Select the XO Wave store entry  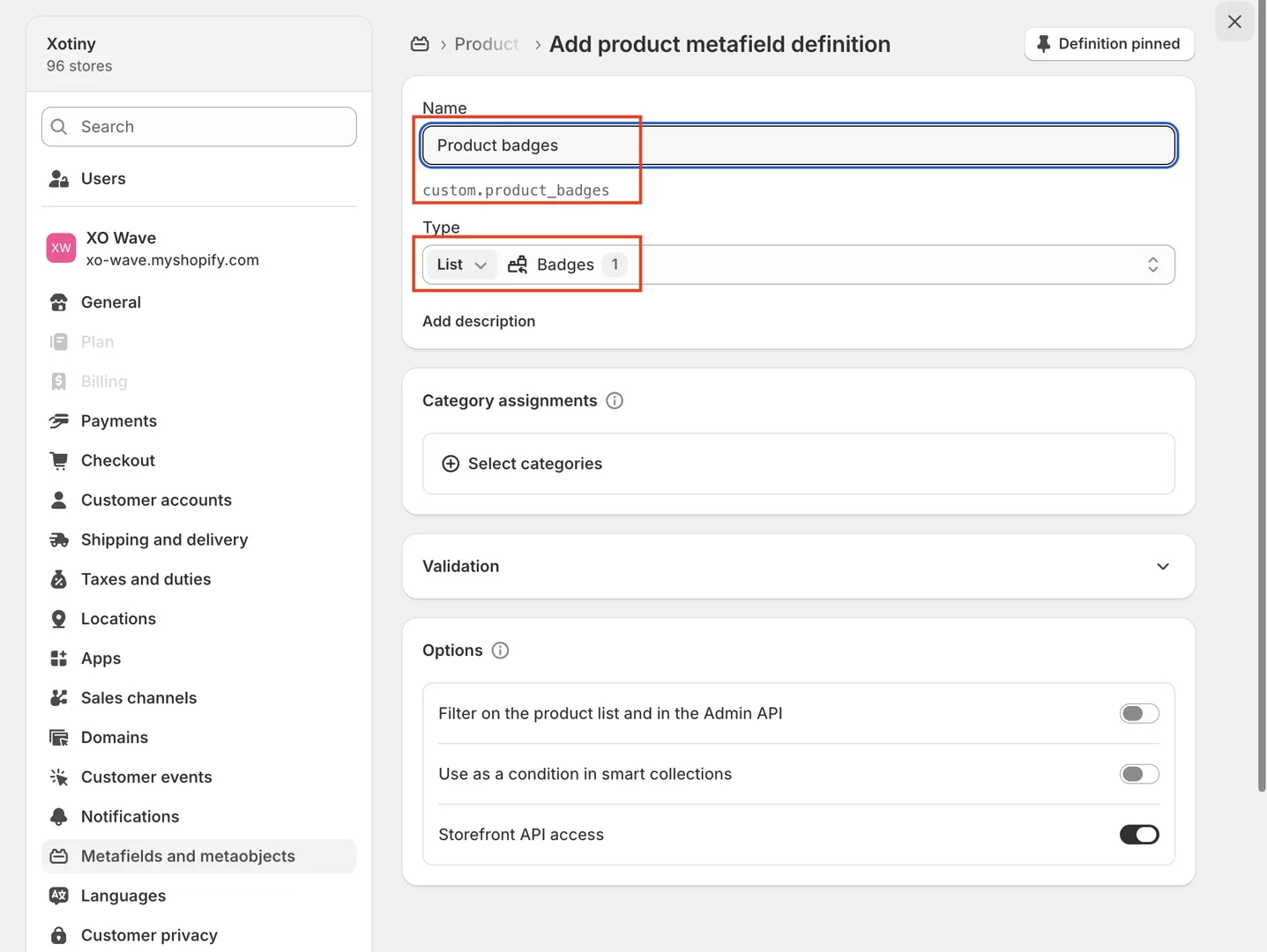198,249
